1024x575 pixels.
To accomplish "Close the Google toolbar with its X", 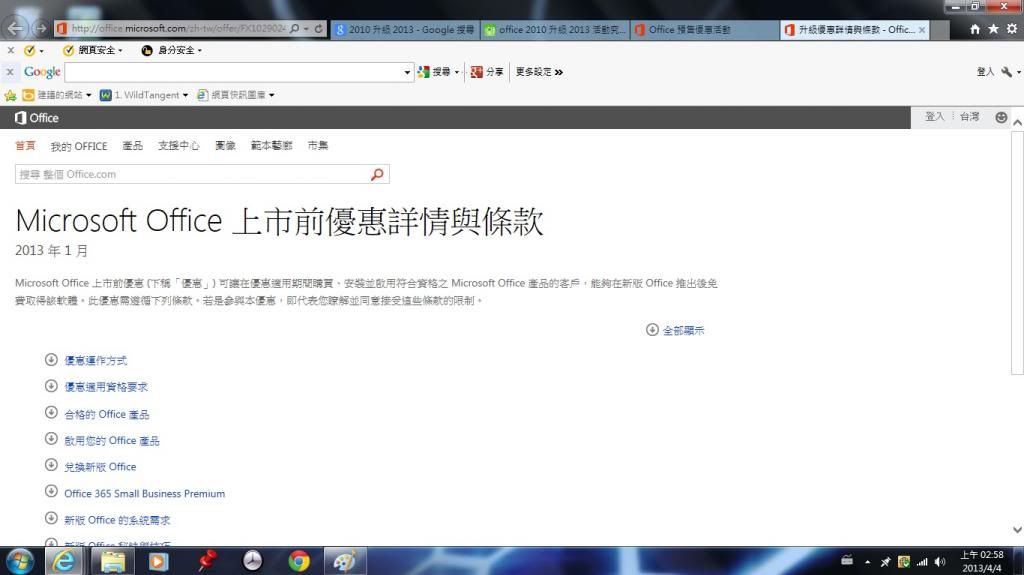I will (x=10, y=72).
